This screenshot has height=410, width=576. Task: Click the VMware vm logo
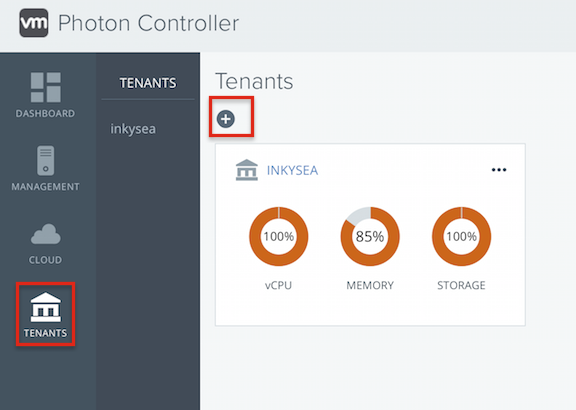tap(34, 23)
